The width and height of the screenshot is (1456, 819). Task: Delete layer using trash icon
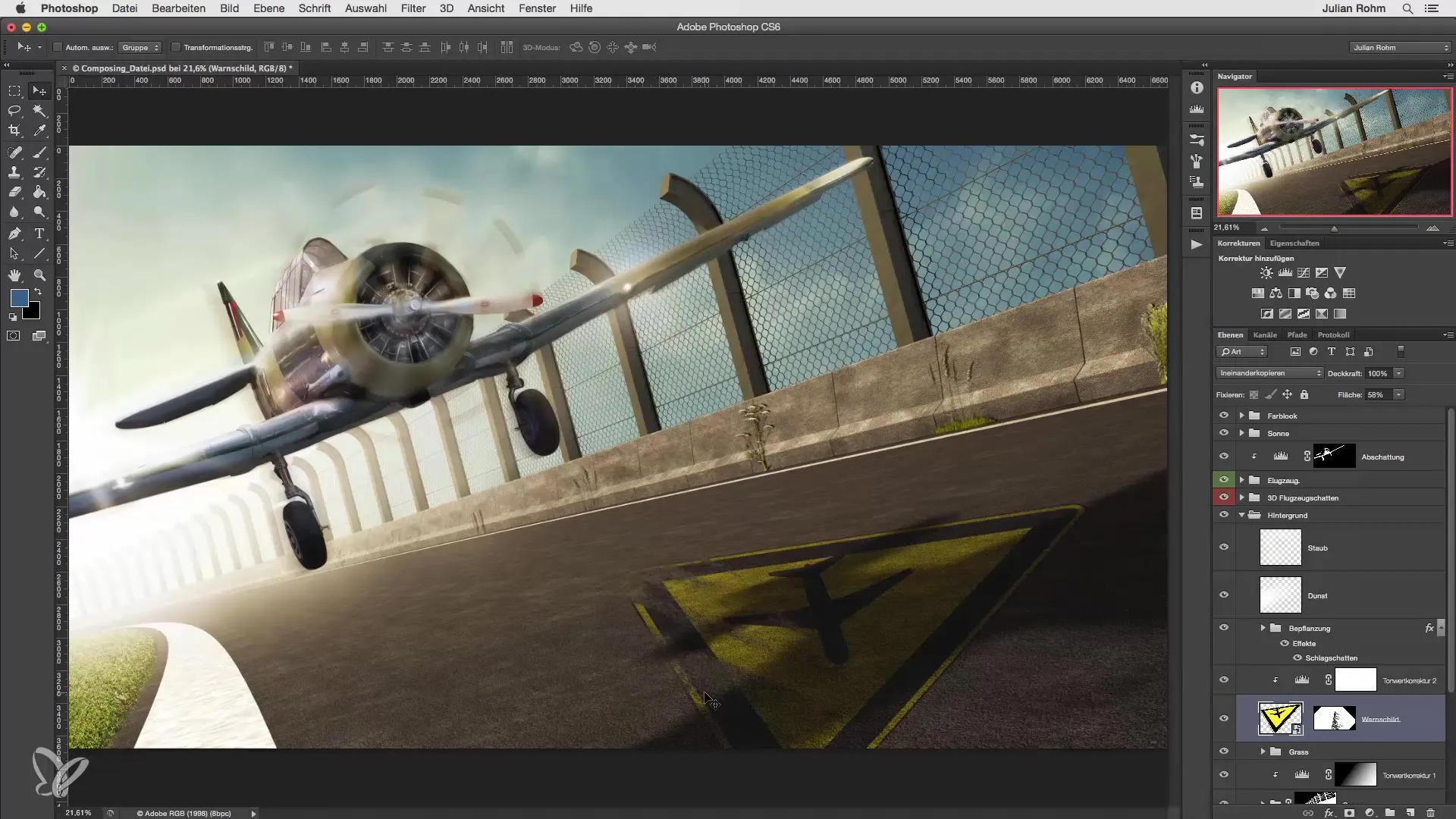coord(1430,813)
